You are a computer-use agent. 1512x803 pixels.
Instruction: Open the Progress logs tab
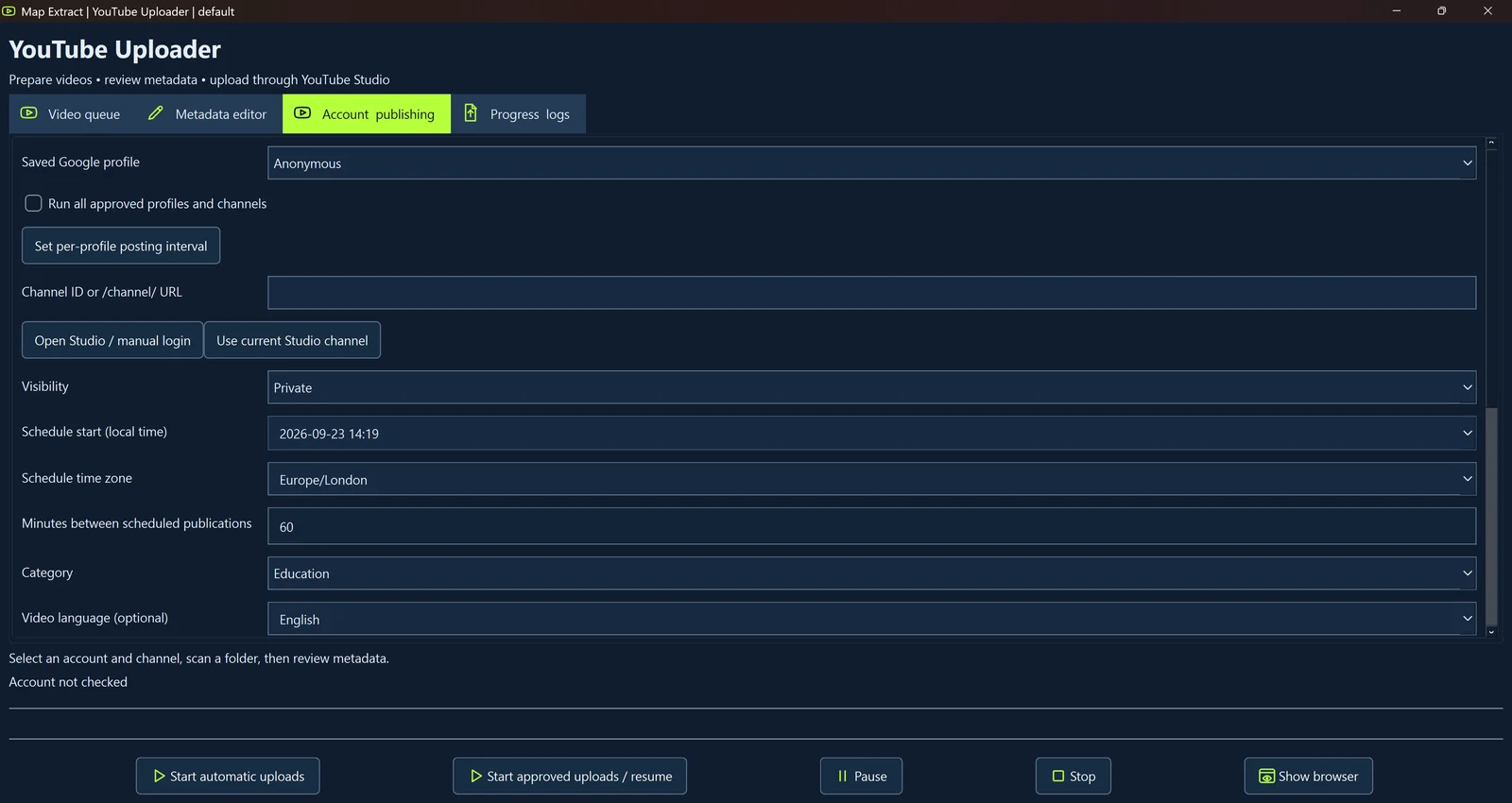coord(518,114)
